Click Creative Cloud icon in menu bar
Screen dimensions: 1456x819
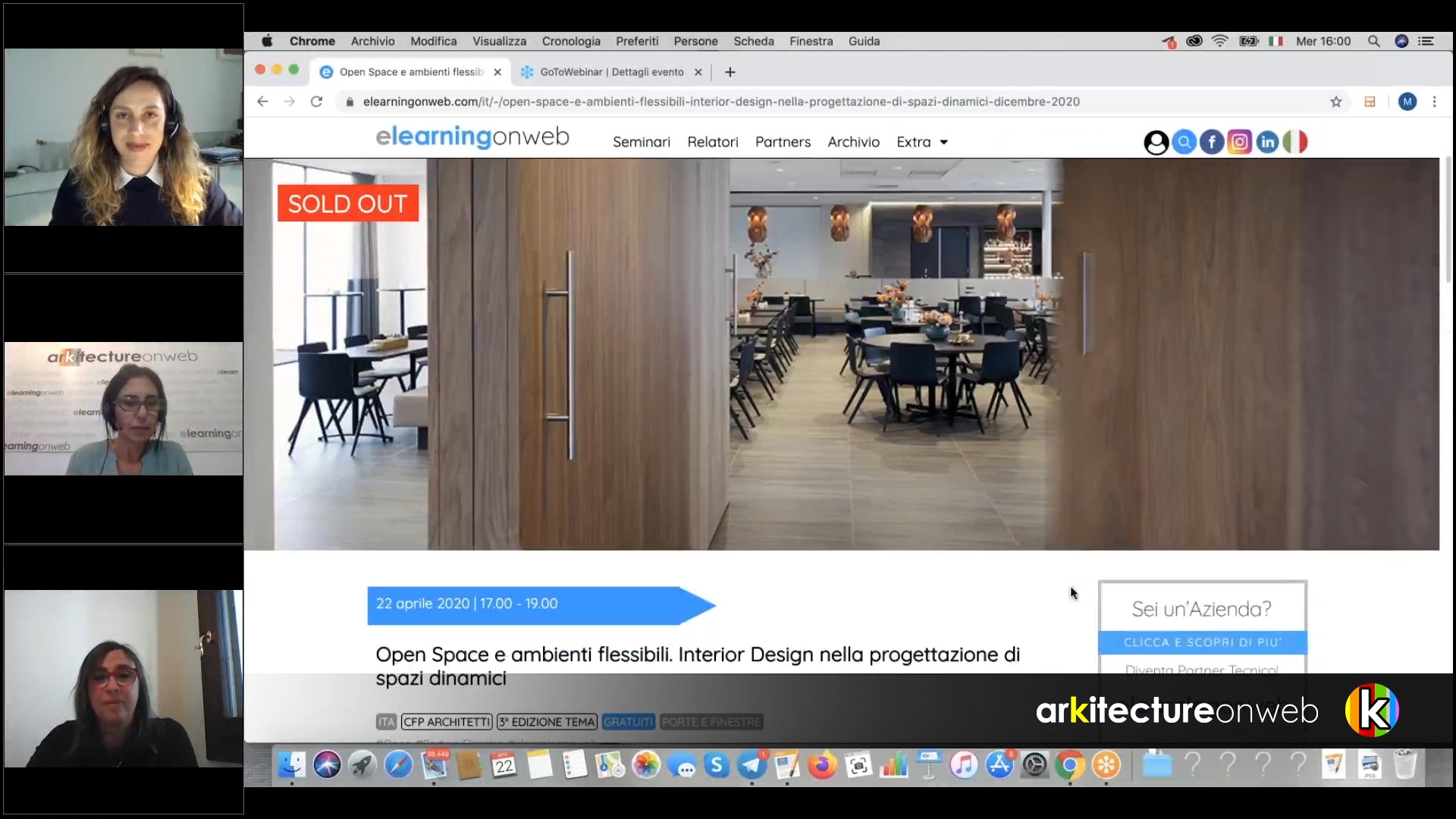(1194, 42)
